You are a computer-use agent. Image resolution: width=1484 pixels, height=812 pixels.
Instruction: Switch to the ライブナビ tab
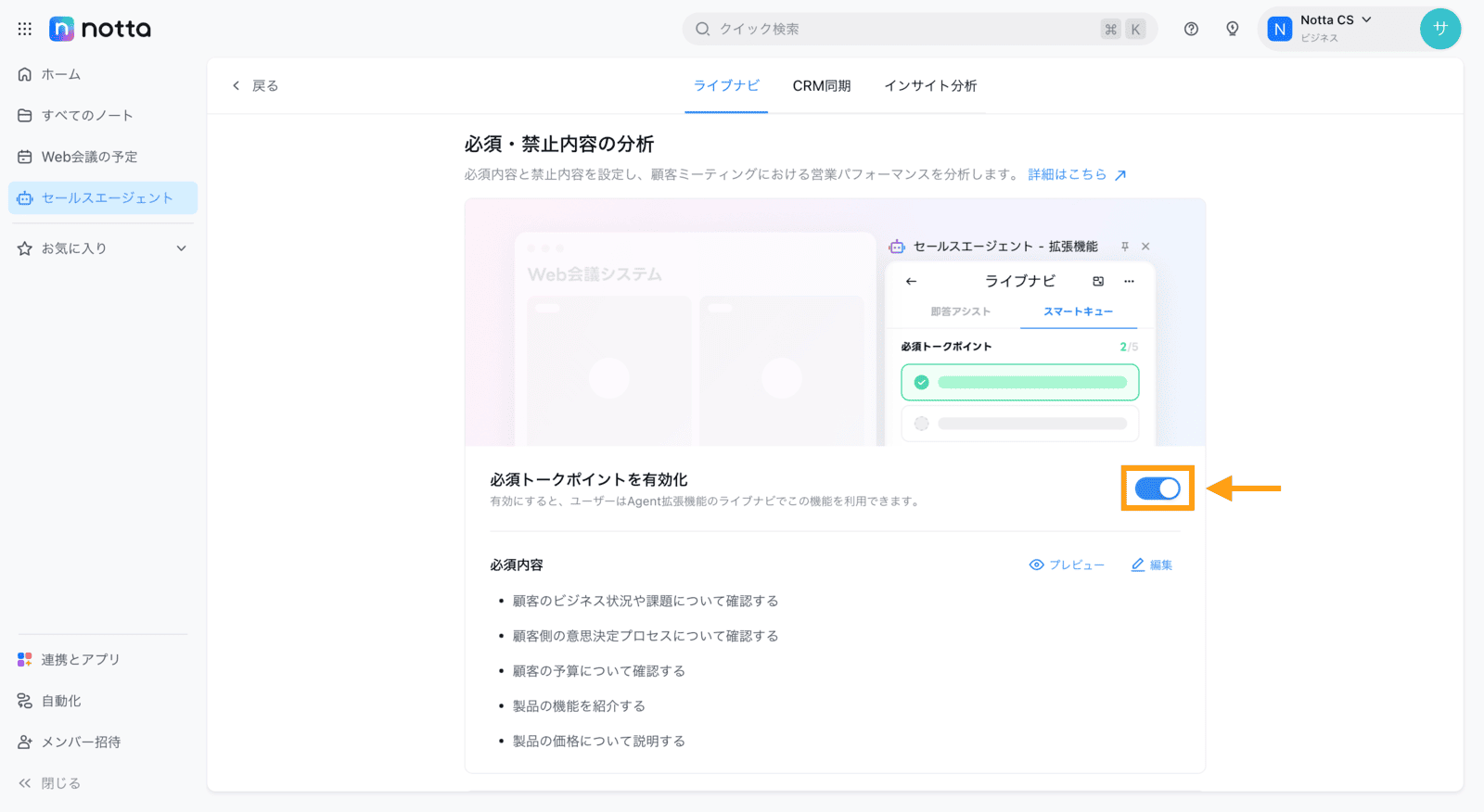coord(726,85)
